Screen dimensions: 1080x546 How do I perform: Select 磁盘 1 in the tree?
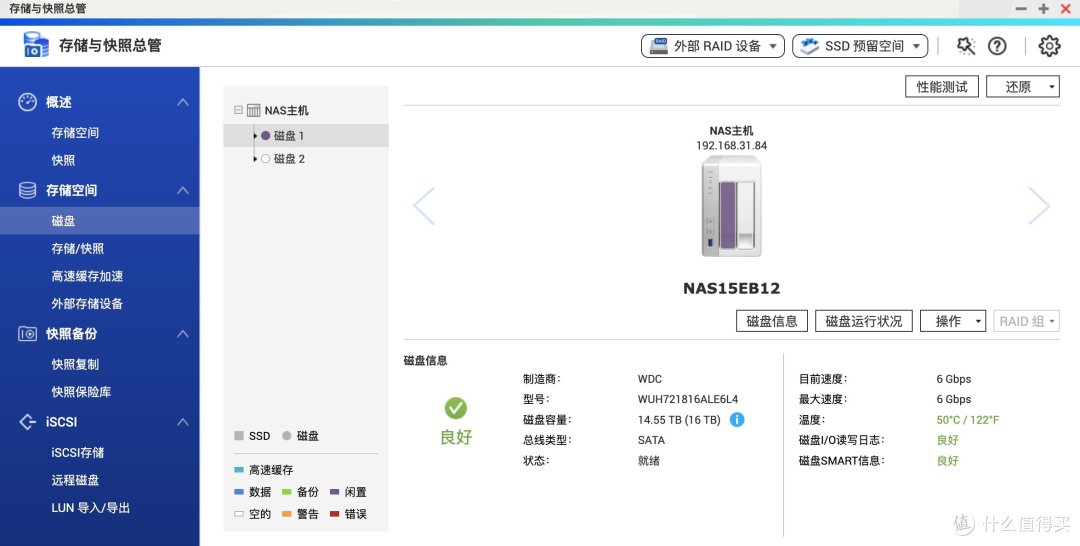306,136
